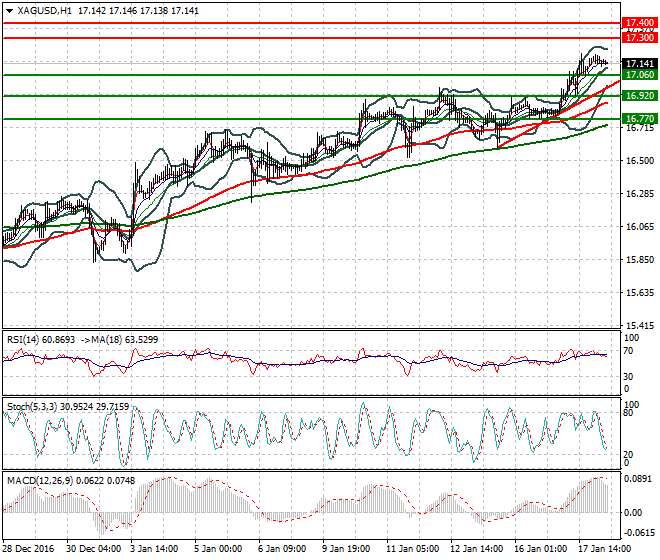Click the 5 Jan 00:00 time label

coord(218,549)
